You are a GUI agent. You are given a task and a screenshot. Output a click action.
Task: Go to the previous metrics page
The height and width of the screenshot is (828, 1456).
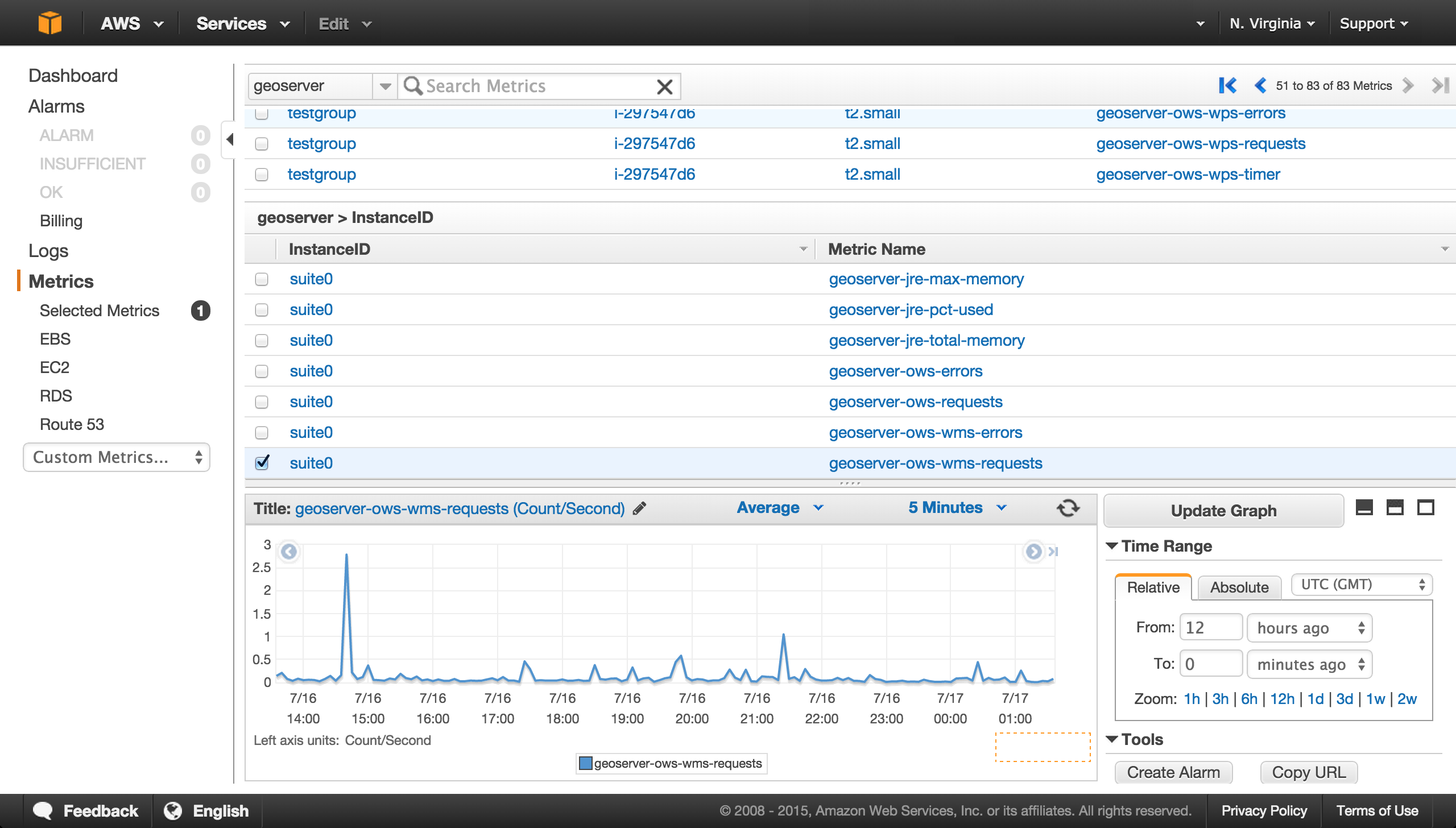click(1260, 85)
